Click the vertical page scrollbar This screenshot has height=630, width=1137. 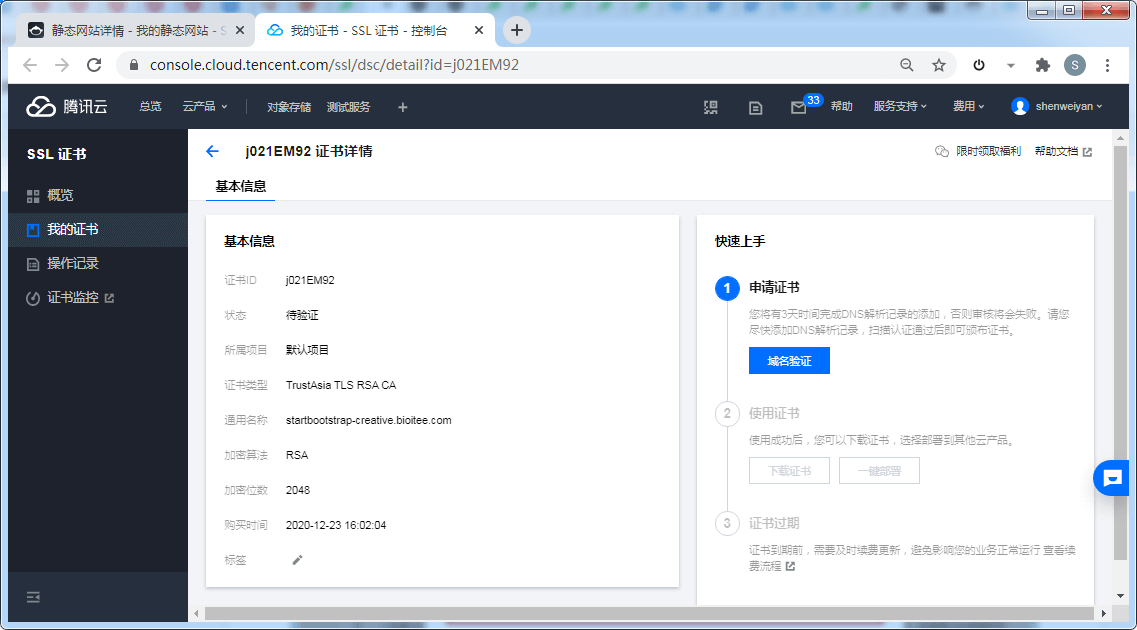(x=1120, y=353)
